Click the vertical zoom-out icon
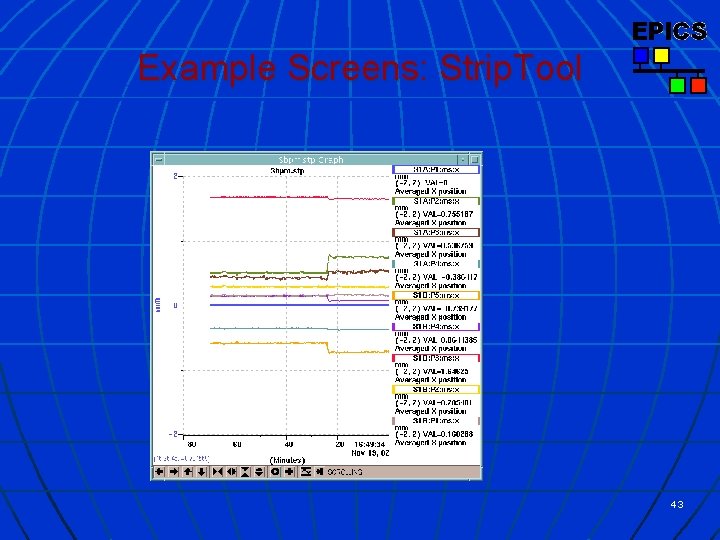Viewport: 720px width, 540px height. click(259, 472)
